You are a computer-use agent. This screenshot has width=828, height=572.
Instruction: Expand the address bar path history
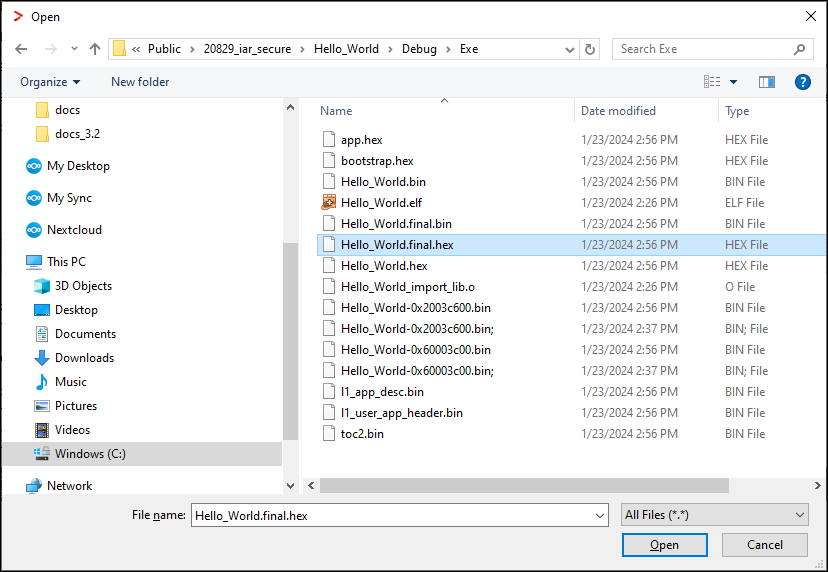(570, 49)
